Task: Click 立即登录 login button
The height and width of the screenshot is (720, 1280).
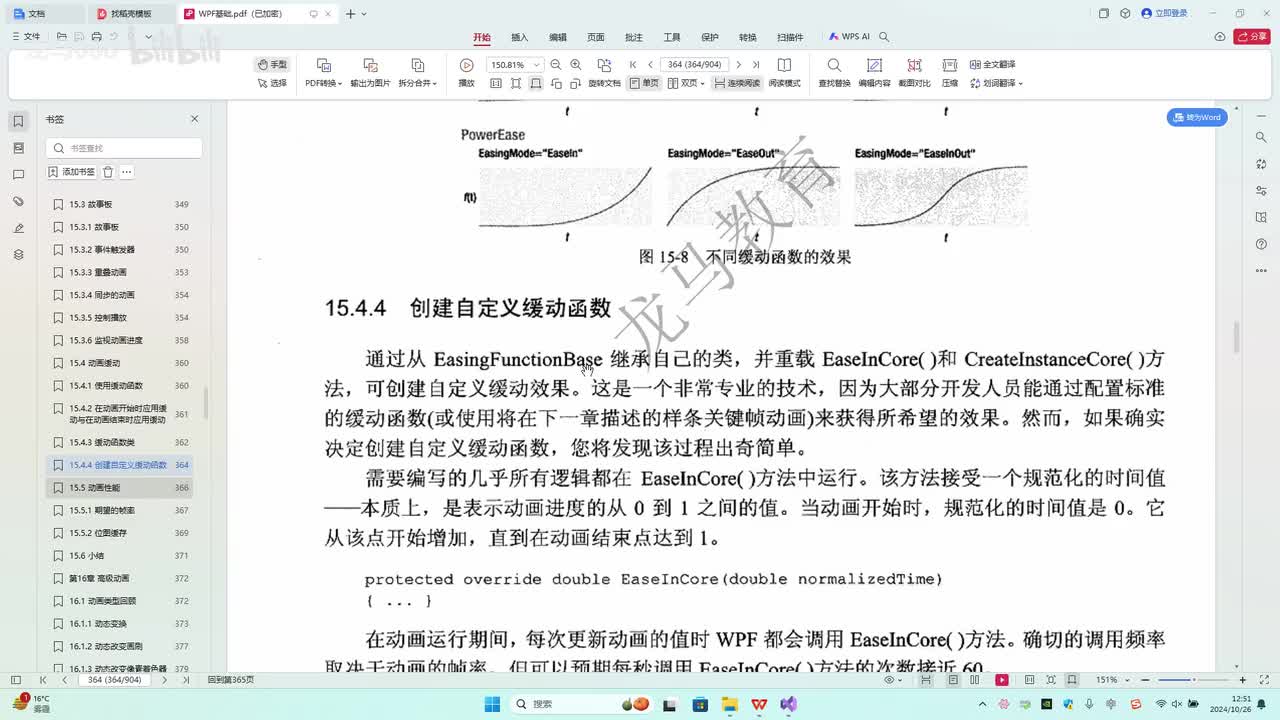Action: 1164,13
